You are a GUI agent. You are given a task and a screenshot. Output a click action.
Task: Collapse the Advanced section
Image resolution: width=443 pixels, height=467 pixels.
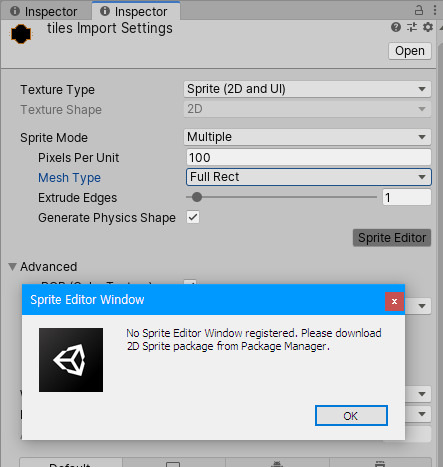coord(13,267)
